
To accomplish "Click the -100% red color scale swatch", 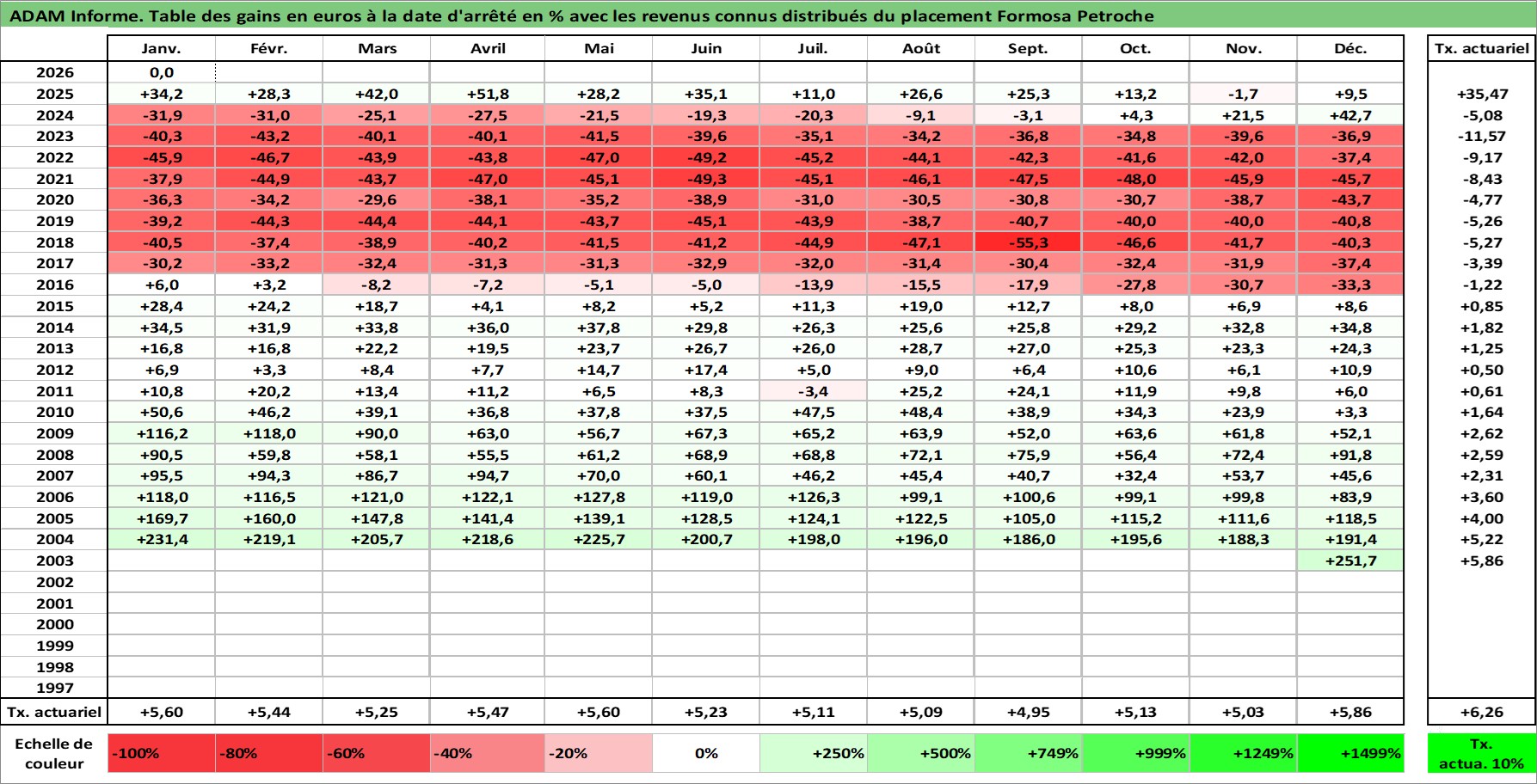I will coord(162,753).
